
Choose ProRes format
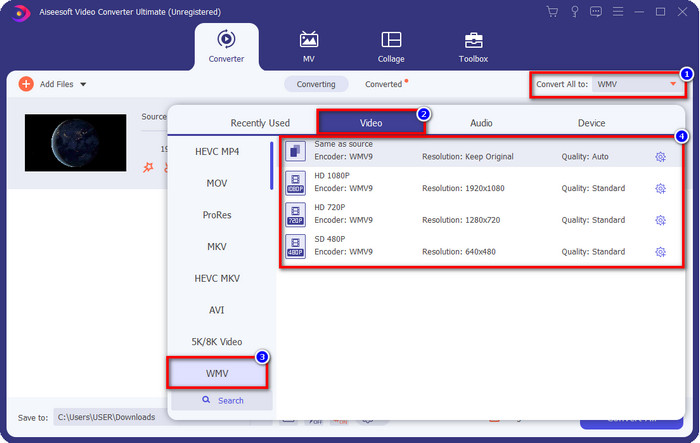[x=217, y=215]
